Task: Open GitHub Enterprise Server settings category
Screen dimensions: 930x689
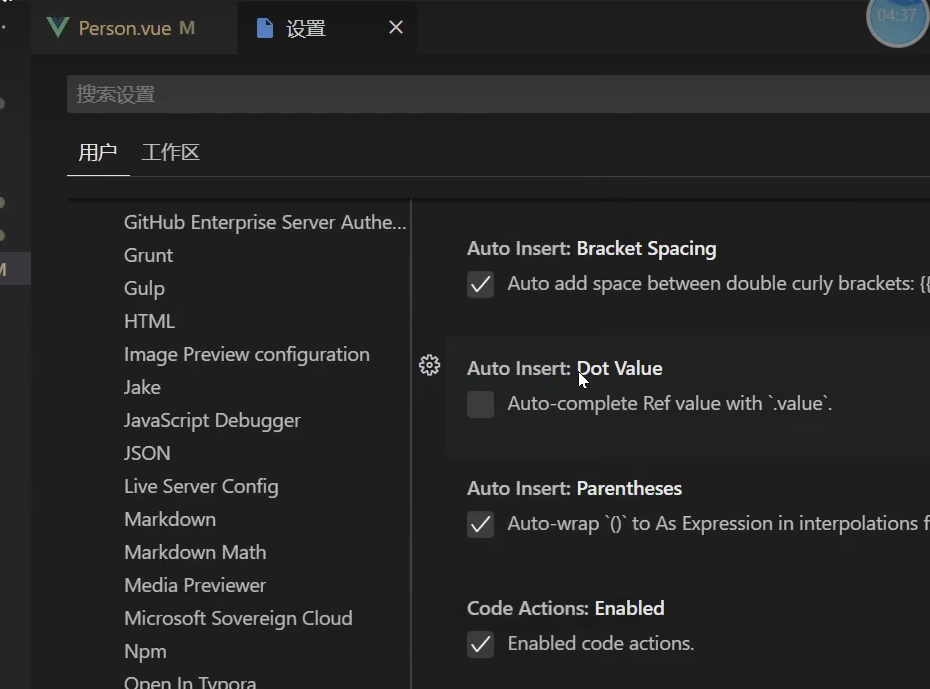Action: tap(264, 222)
